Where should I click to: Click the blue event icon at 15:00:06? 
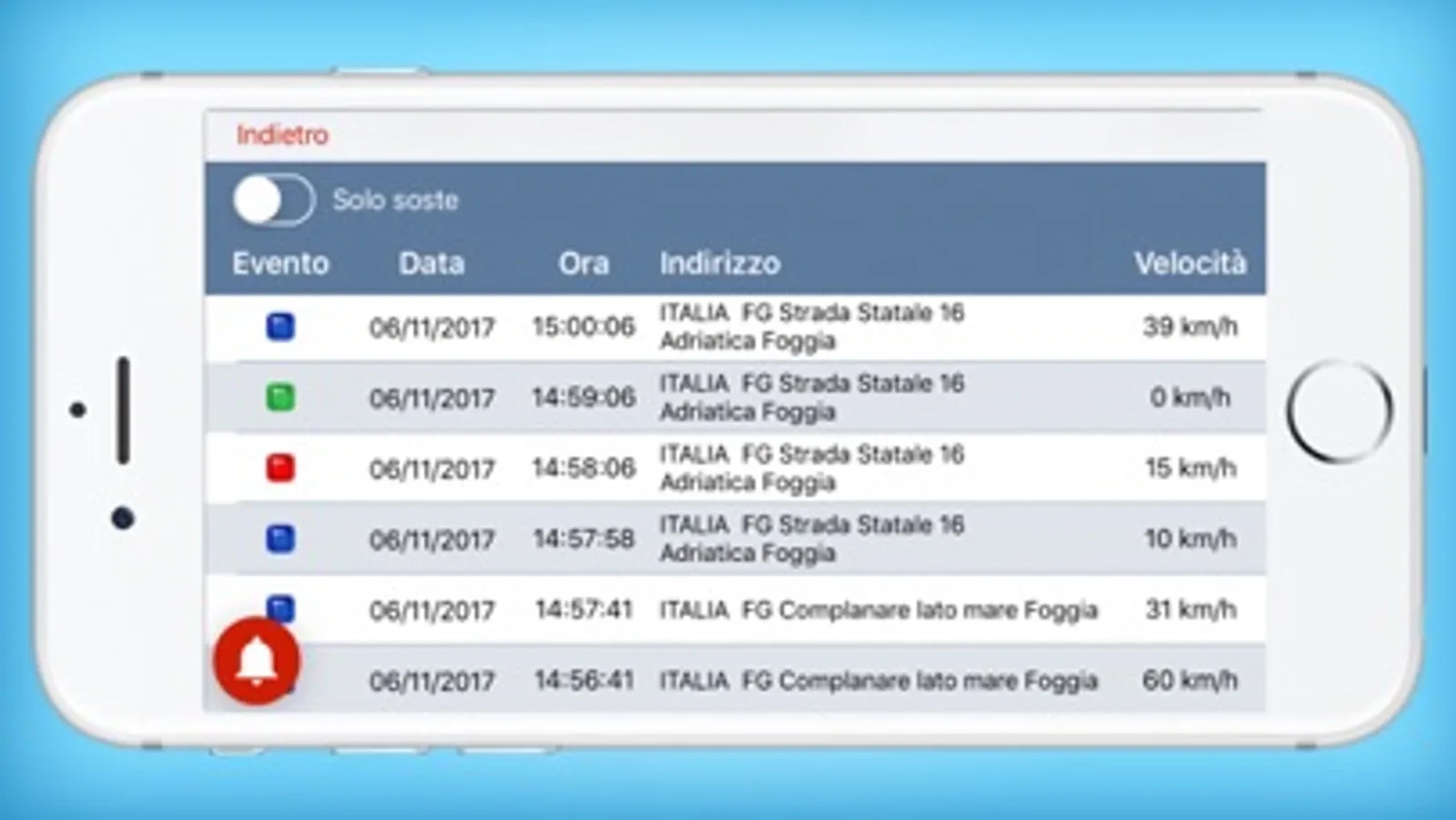[280, 326]
